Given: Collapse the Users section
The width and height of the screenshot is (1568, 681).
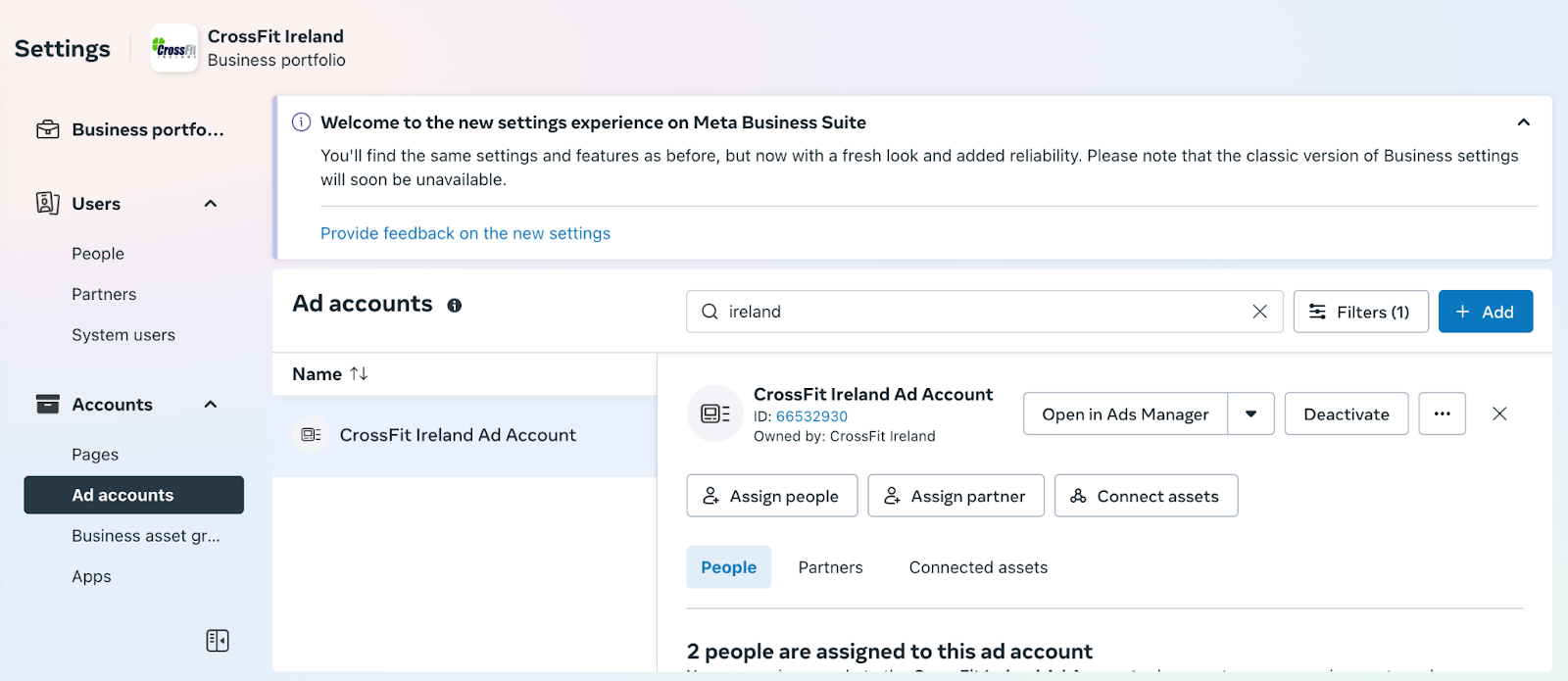Looking at the screenshot, I should pyautogui.click(x=210, y=204).
